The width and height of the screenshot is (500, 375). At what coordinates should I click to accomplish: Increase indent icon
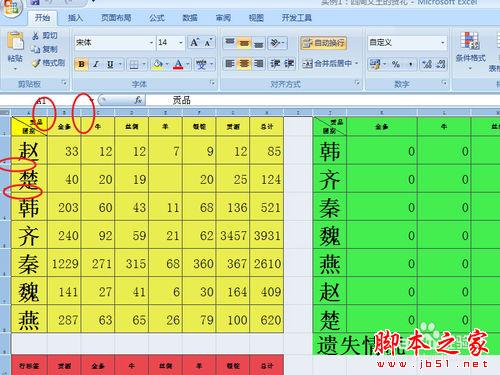[x=289, y=63]
